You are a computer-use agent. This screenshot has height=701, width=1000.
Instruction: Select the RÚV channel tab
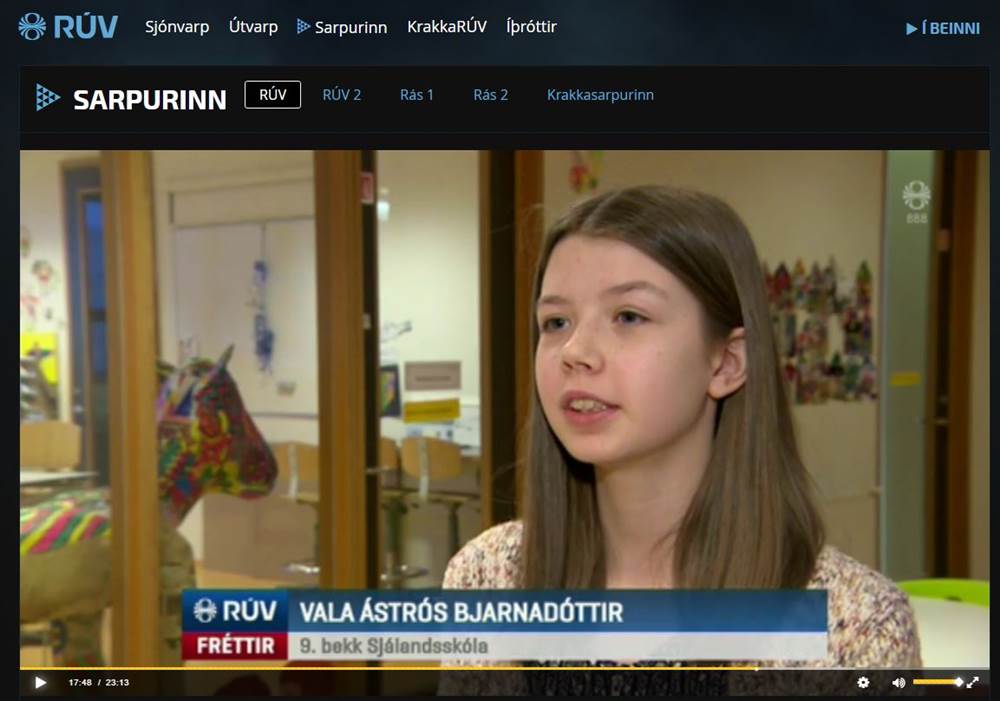pos(272,95)
